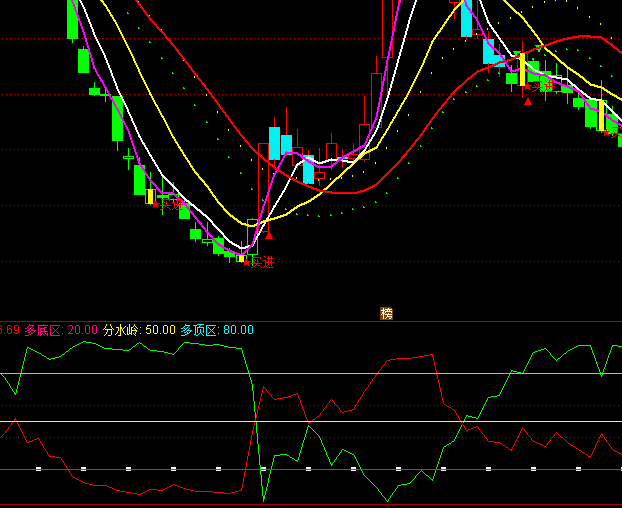Click the red moving average peak at top right
This screenshot has width=622, height=508.
point(583,38)
